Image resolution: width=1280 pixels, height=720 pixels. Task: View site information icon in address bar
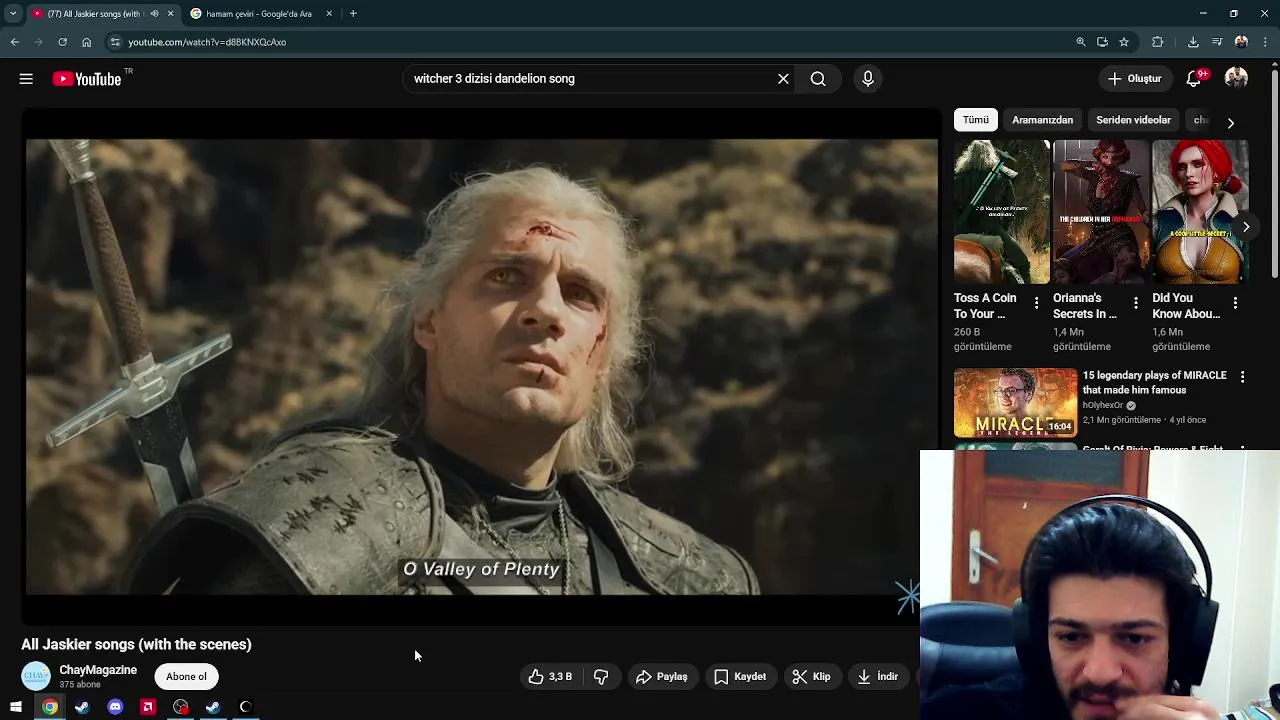[x=115, y=42]
